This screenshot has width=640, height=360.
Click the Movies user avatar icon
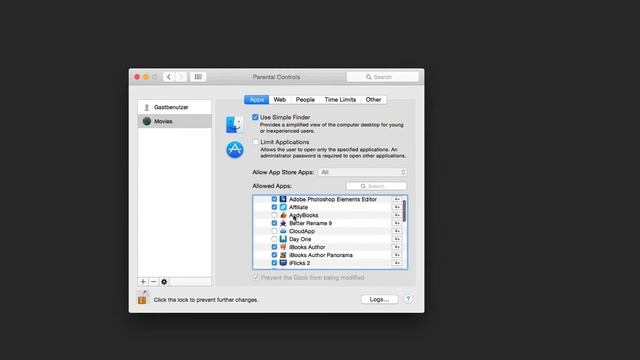click(x=147, y=121)
